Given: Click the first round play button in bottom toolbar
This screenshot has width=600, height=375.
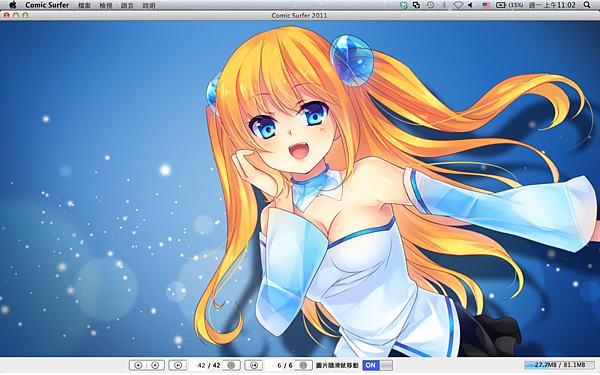Looking at the screenshot, I should click(x=139, y=365).
